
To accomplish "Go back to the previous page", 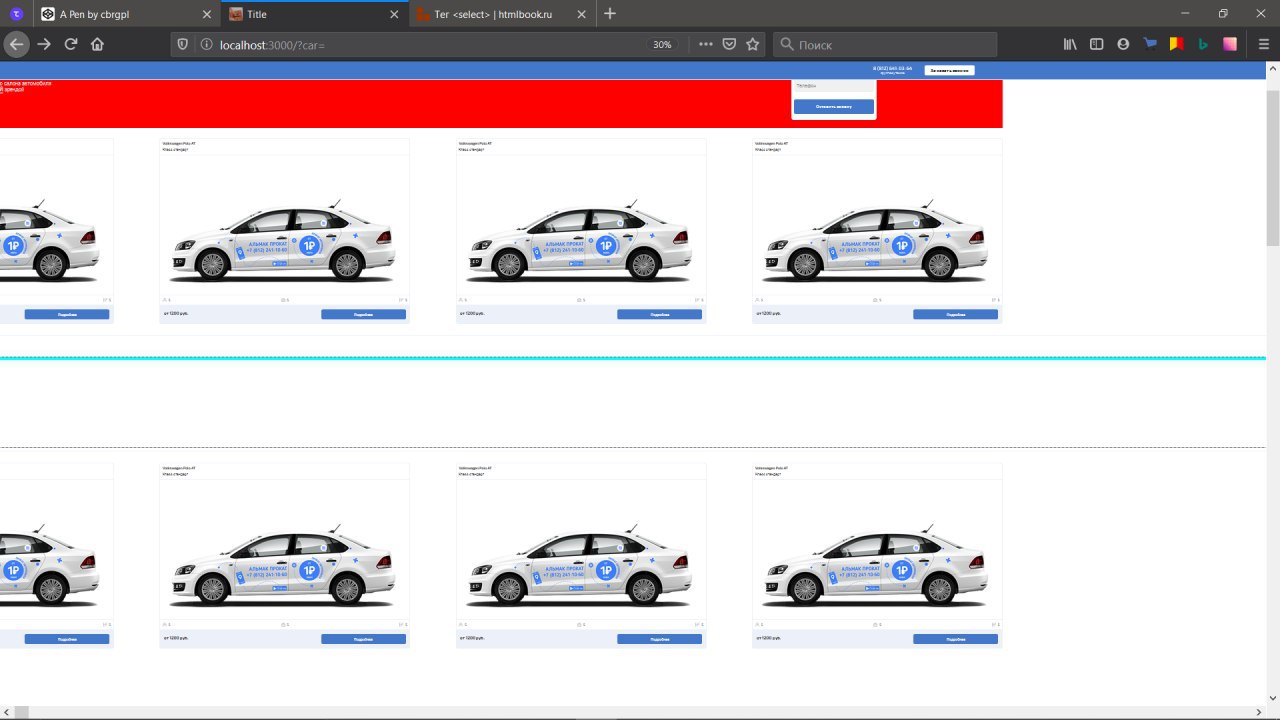I will pyautogui.click(x=16, y=44).
